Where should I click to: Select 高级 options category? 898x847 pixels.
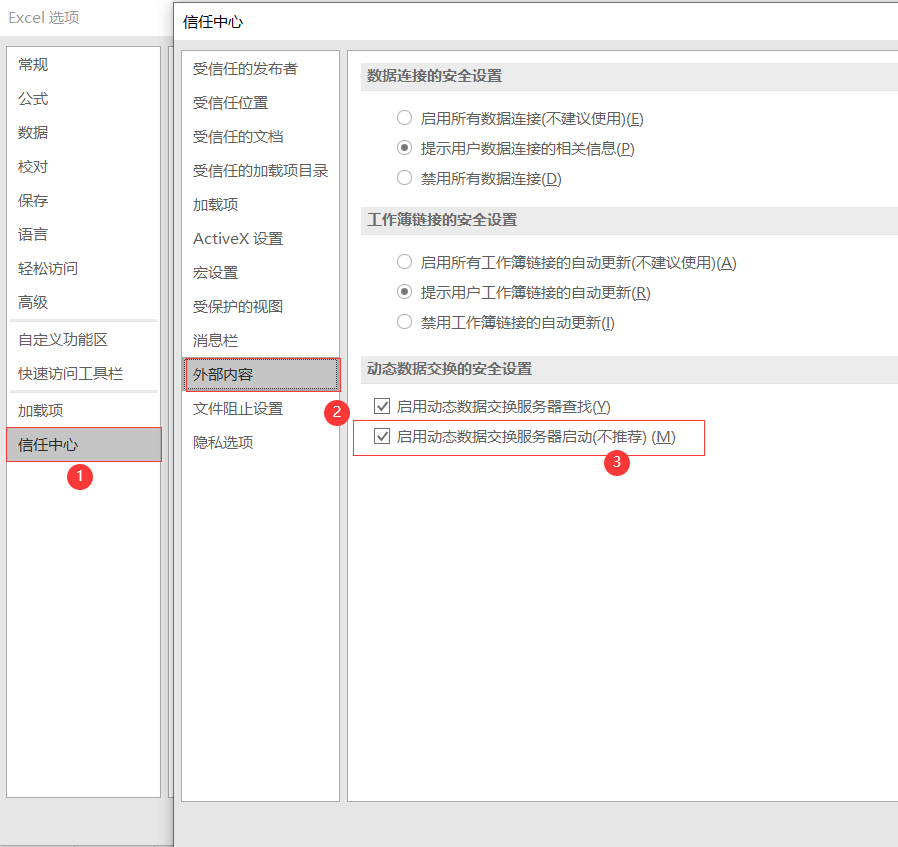[84, 302]
